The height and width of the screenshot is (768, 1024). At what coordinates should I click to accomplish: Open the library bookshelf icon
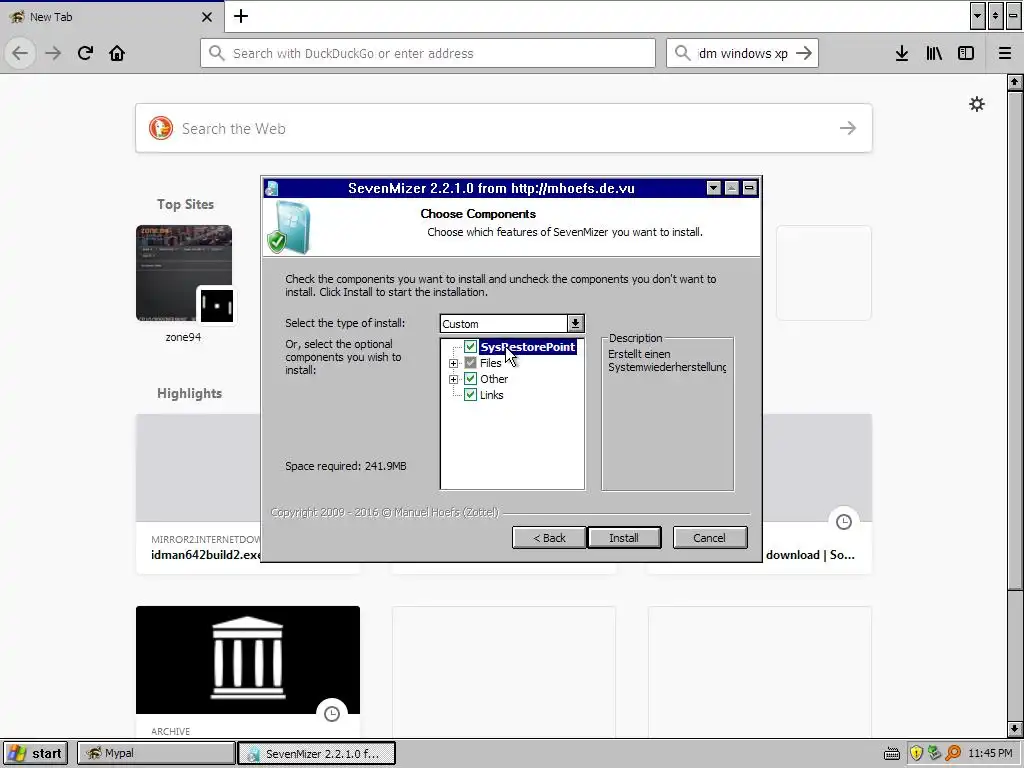click(x=934, y=53)
